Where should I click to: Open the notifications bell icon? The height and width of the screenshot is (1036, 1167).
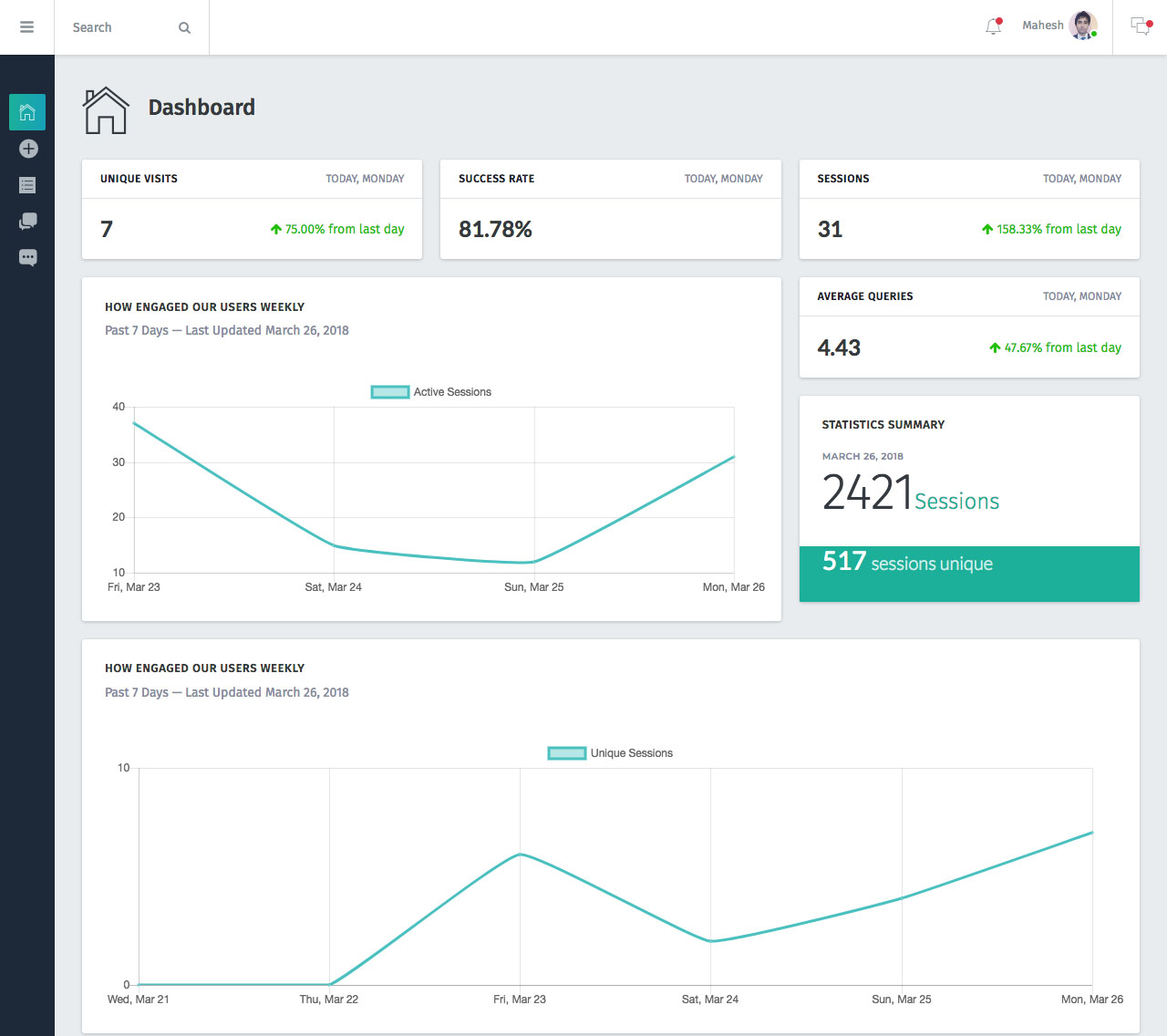994,26
